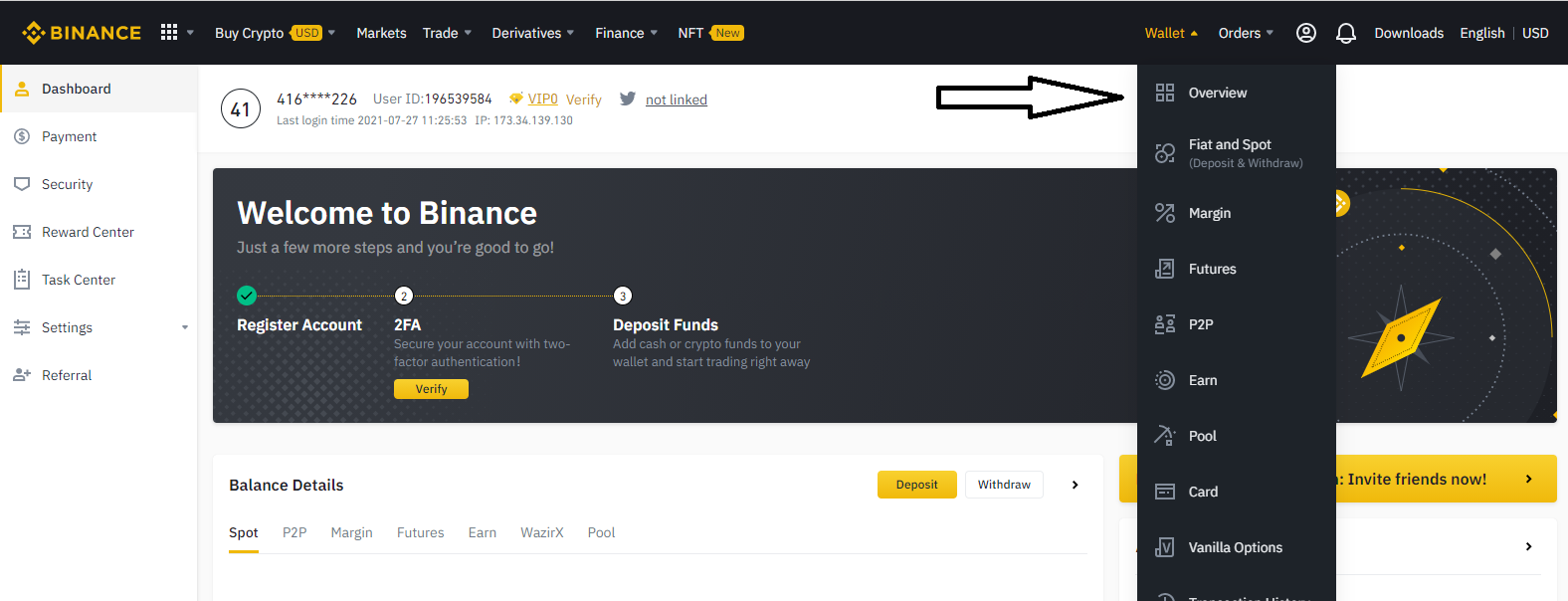This screenshot has width=1568, height=601.
Task: Click the Card icon in Wallet menu
Action: coord(1165,492)
